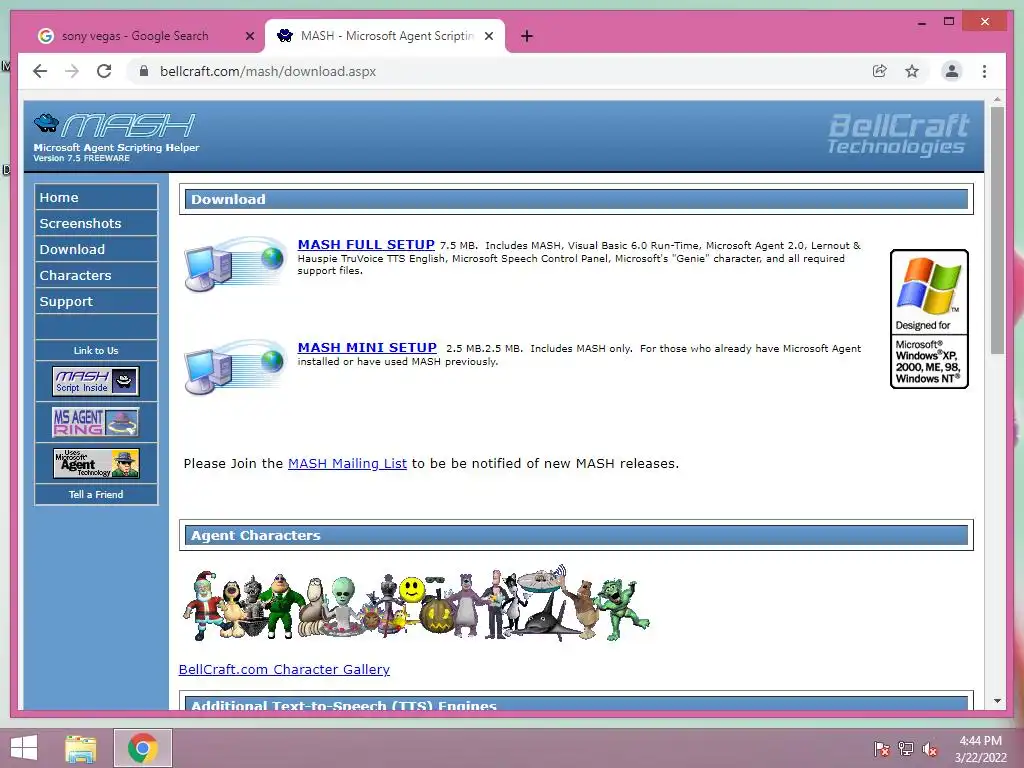Share this page icon in address bar

tap(880, 71)
